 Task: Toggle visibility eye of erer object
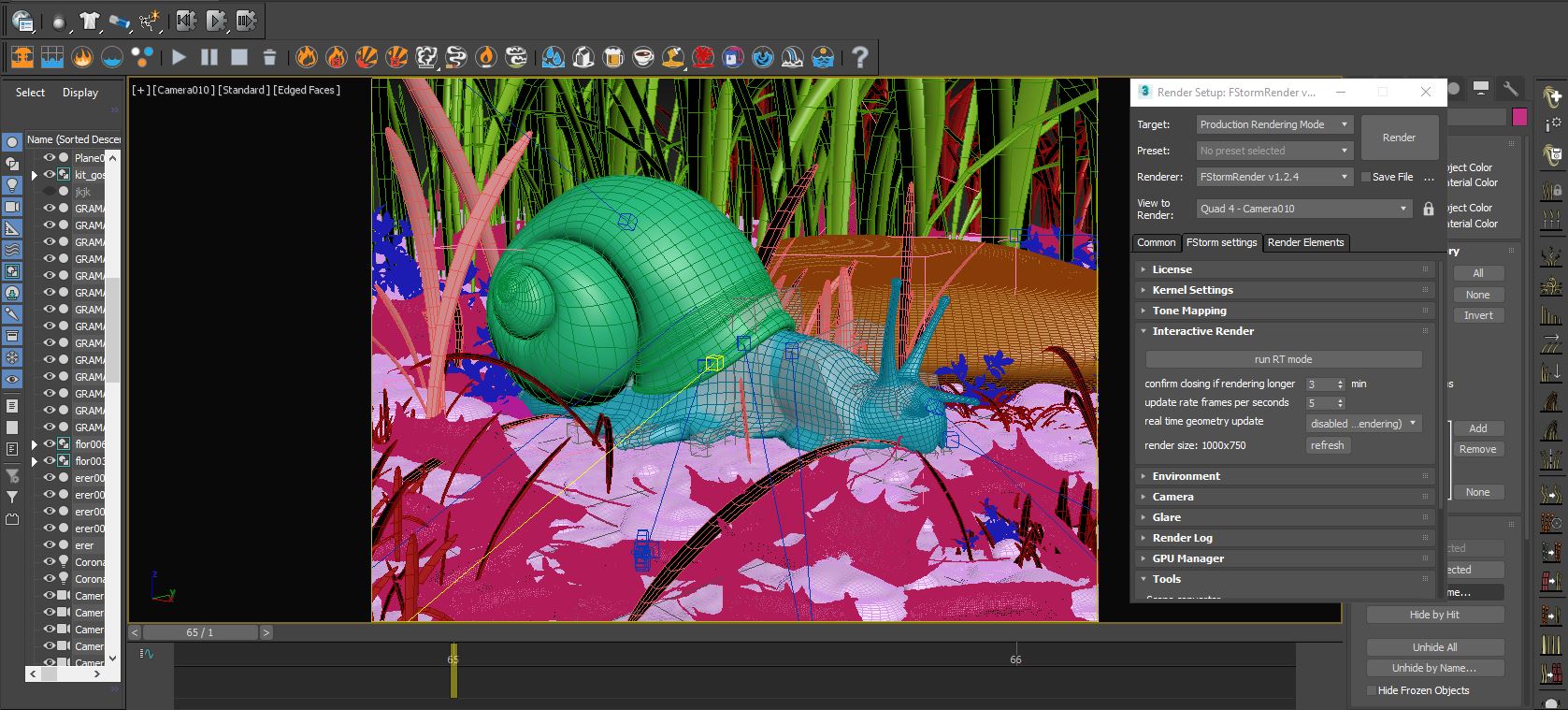point(50,545)
